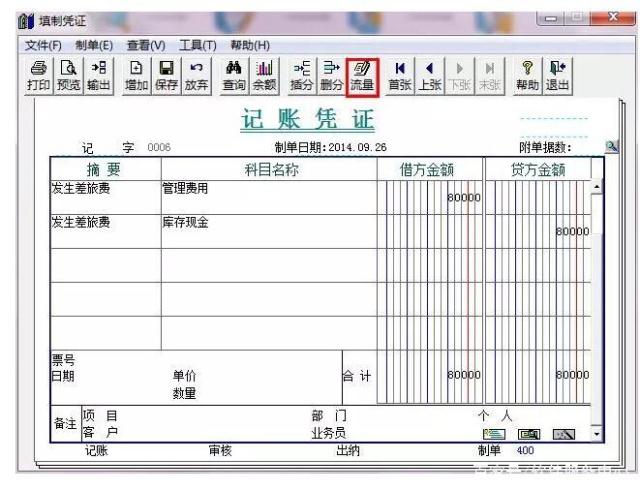Add a new voucher with 增加
The width and height of the screenshot is (640, 490).
tap(136, 76)
